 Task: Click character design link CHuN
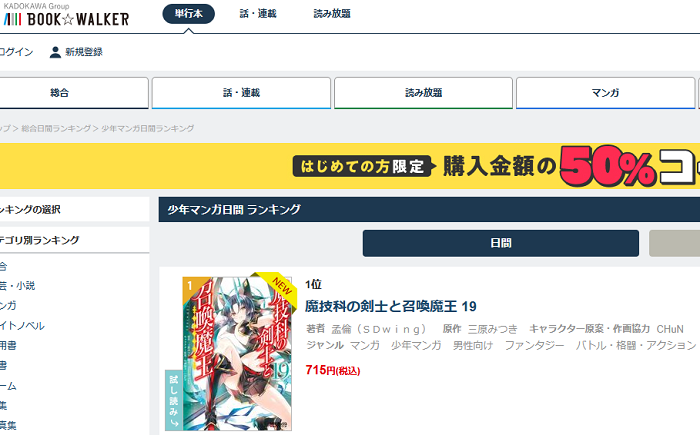point(670,329)
